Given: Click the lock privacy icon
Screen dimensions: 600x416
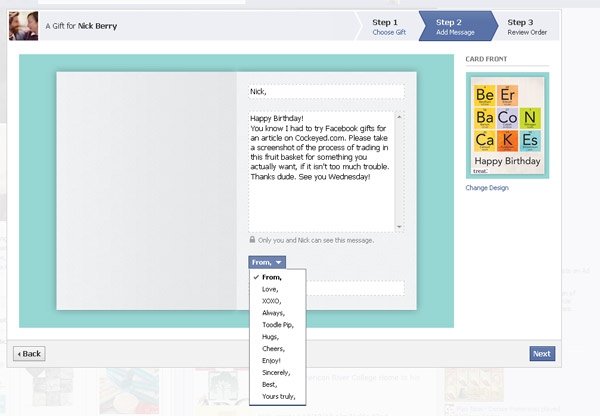Looking at the screenshot, I should [x=252, y=240].
